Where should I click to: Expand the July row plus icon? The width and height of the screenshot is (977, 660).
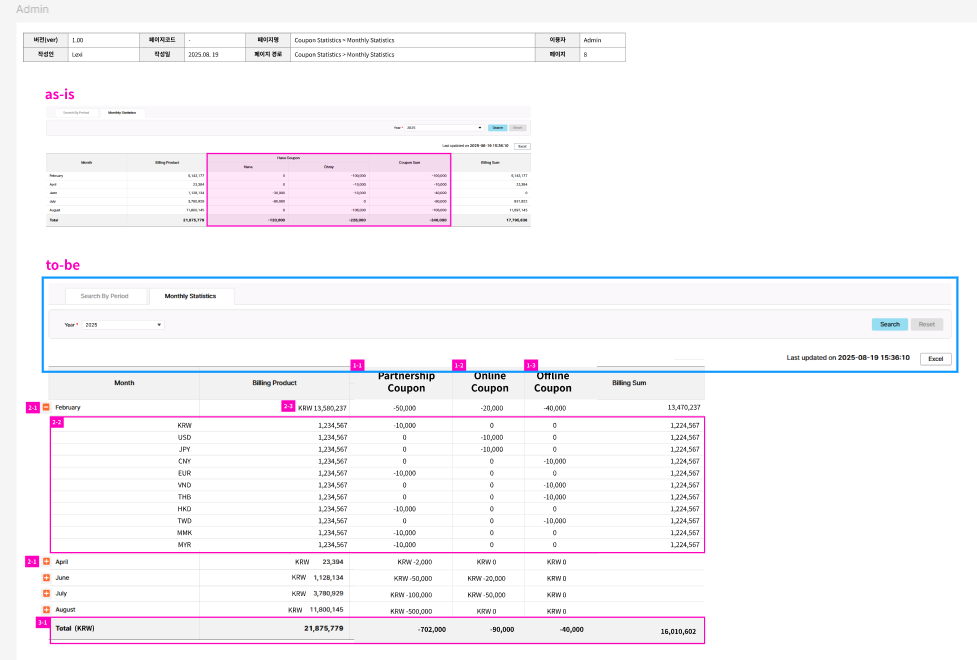point(46,593)
